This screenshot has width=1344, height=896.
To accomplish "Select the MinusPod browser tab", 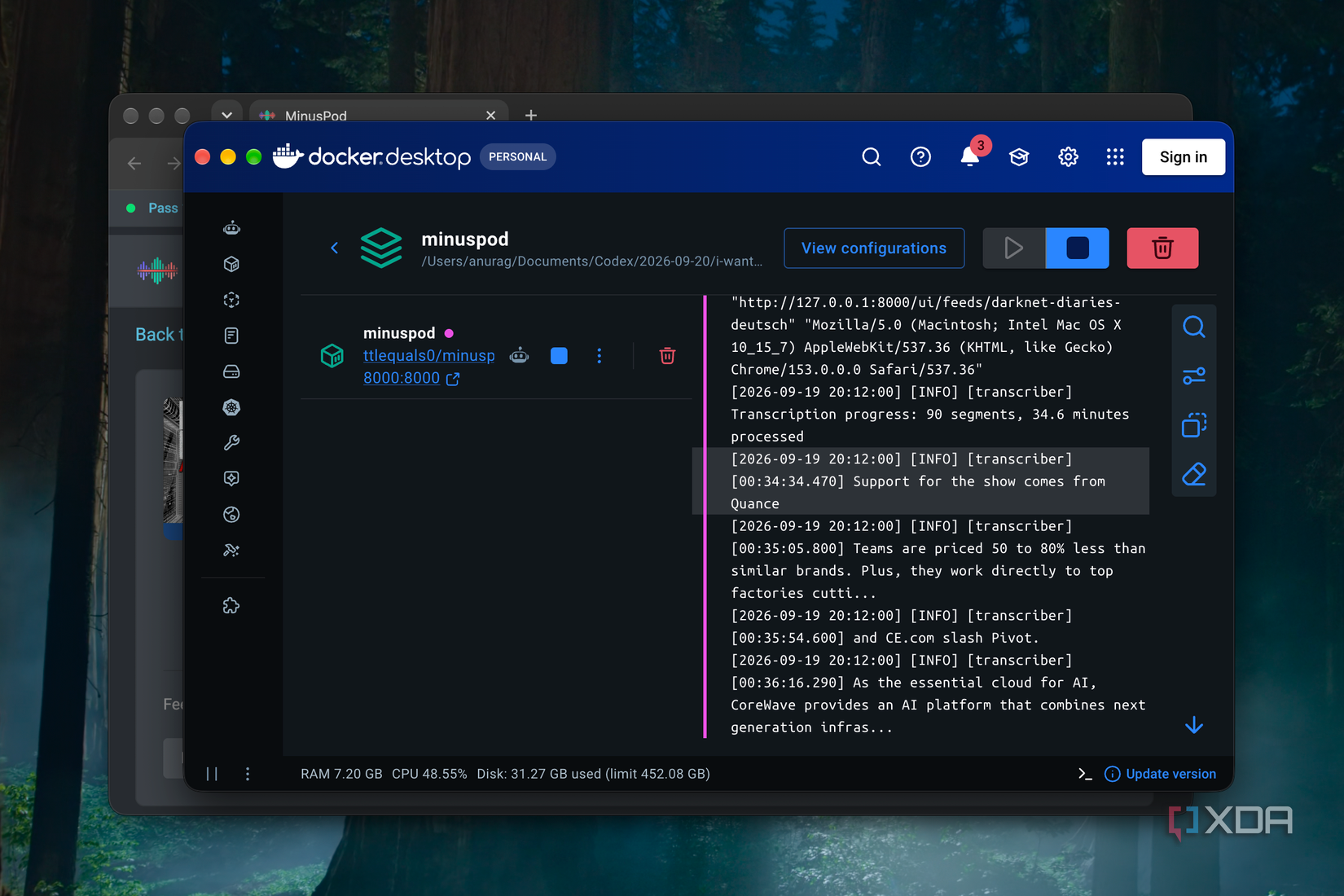I will pyautogui.click(x=379, y=115).
